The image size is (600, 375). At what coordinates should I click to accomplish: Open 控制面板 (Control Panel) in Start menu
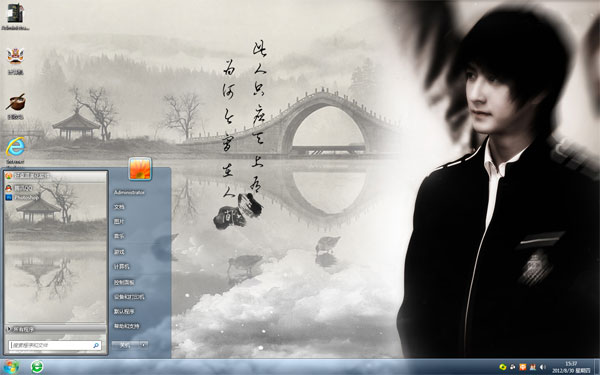point(124,282)
